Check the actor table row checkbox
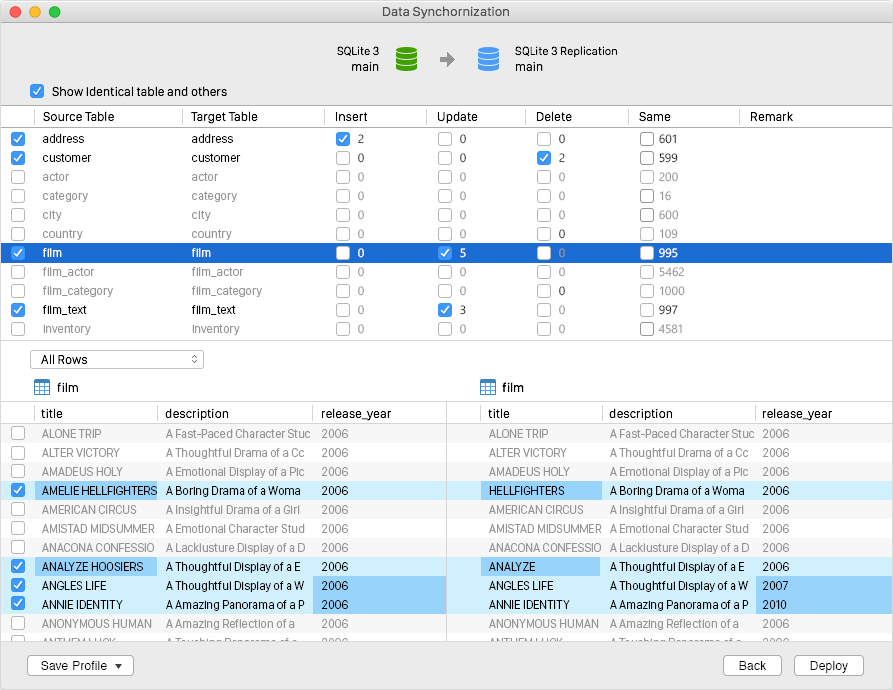Viewport: 893px width, 690px height. coord(18,177)
